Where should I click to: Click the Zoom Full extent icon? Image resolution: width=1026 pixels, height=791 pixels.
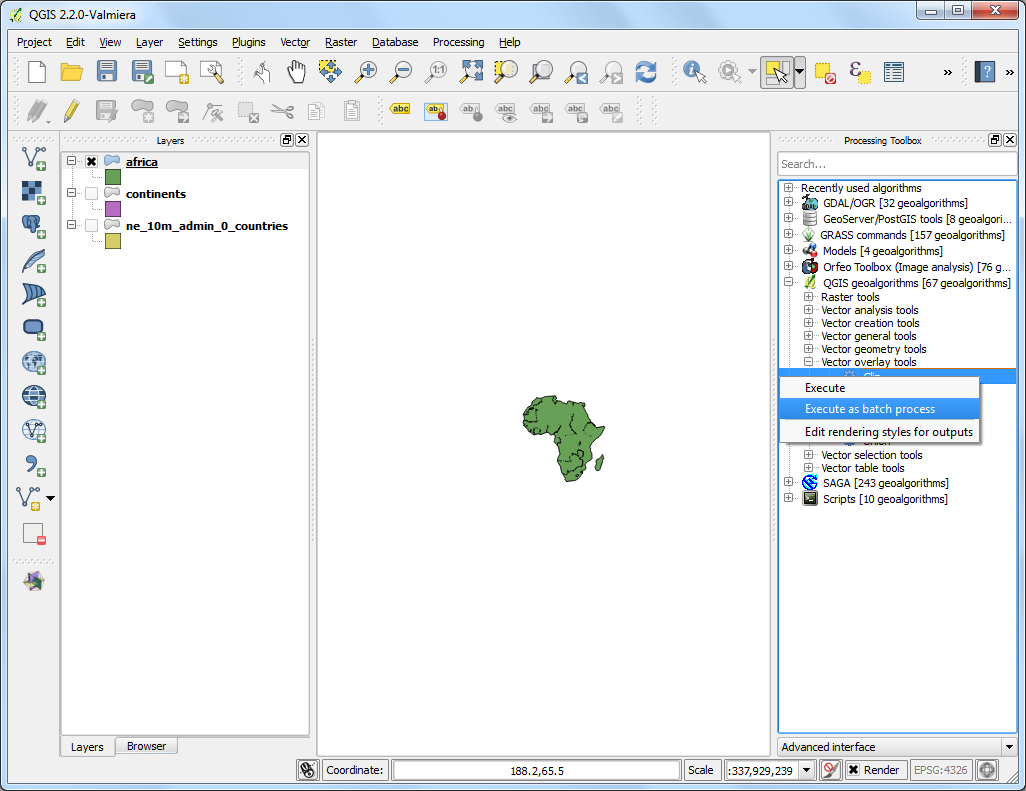click(x=471, y=71)
